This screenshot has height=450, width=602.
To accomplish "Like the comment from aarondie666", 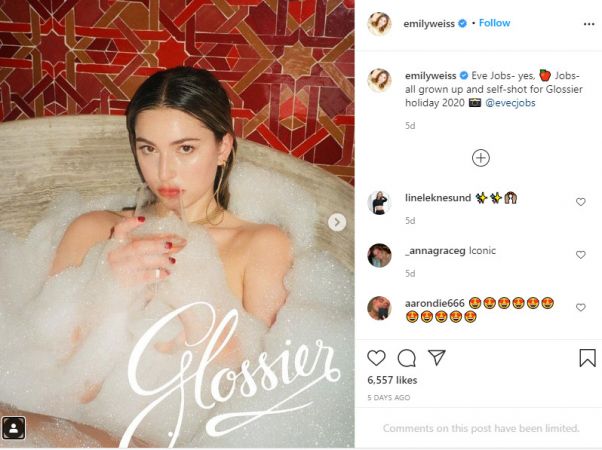I will click(580, 307).
